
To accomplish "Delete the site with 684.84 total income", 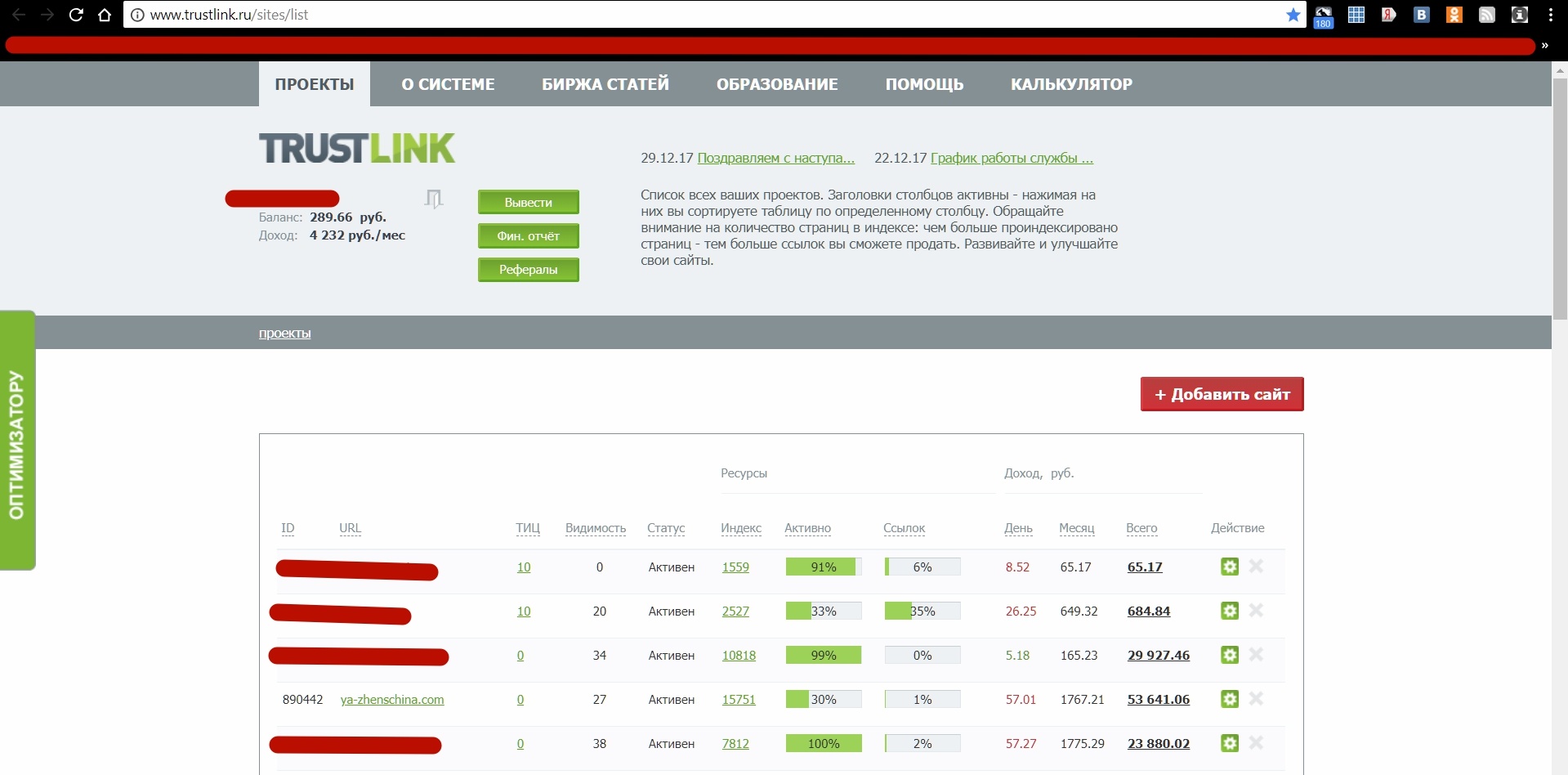I will point(1257,610).
